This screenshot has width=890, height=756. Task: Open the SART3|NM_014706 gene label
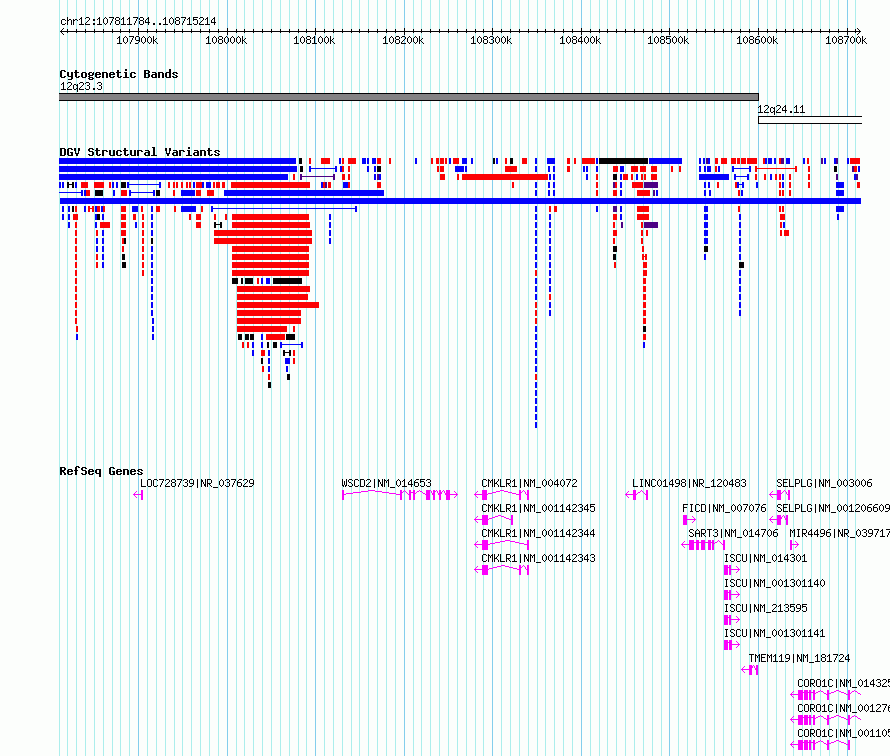(x=733, y=533)
